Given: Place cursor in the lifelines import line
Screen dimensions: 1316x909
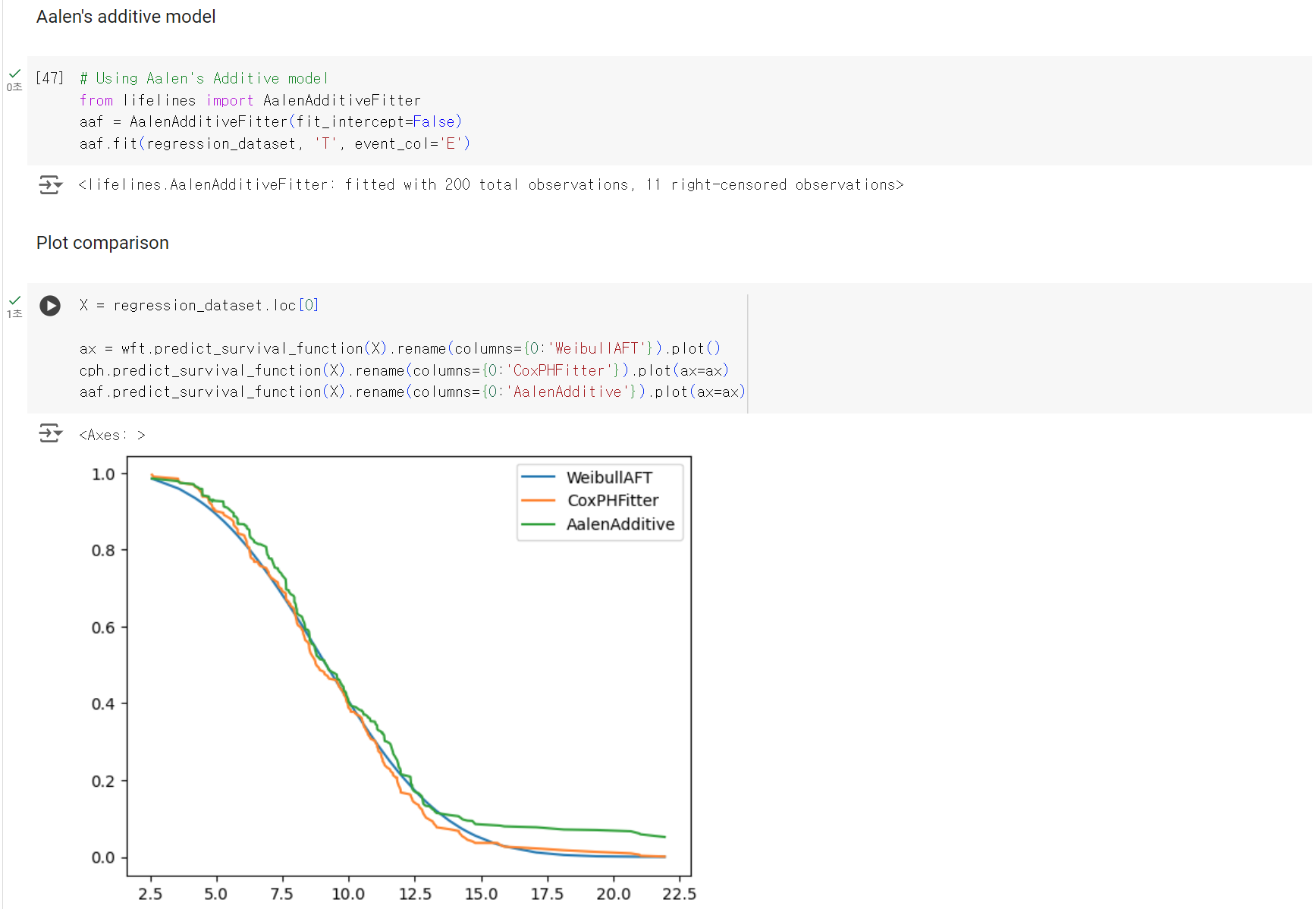Looking at the screenshot, I should (250, 100).
